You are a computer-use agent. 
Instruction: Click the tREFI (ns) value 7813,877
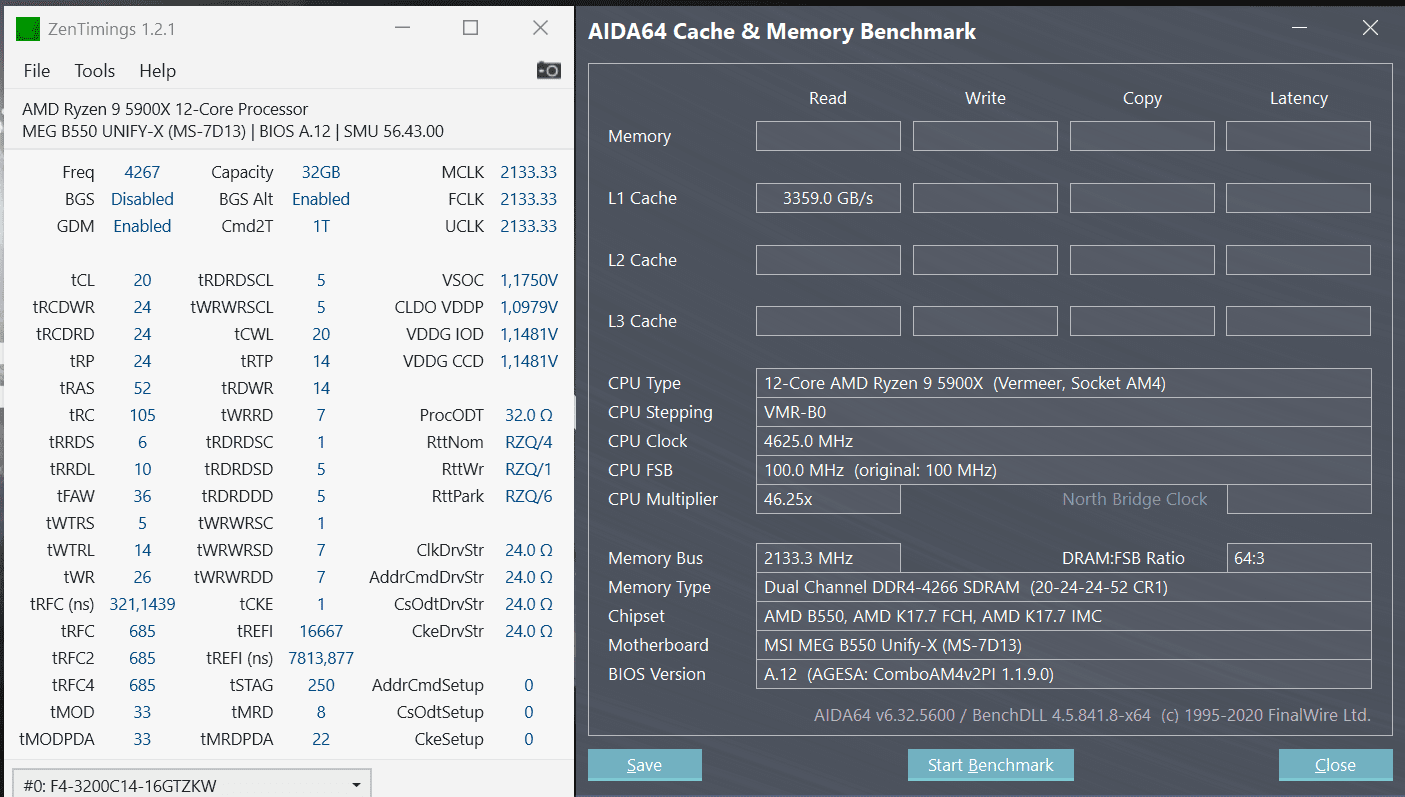click(321, 658)
